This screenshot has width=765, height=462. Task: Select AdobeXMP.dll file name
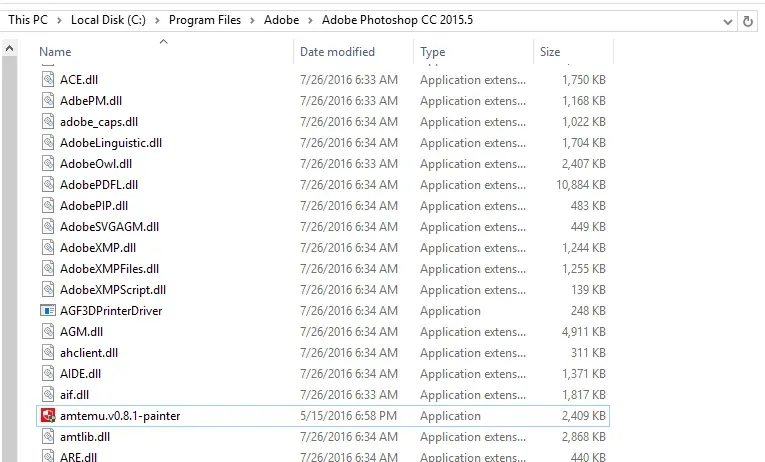(x=98, y=247)
